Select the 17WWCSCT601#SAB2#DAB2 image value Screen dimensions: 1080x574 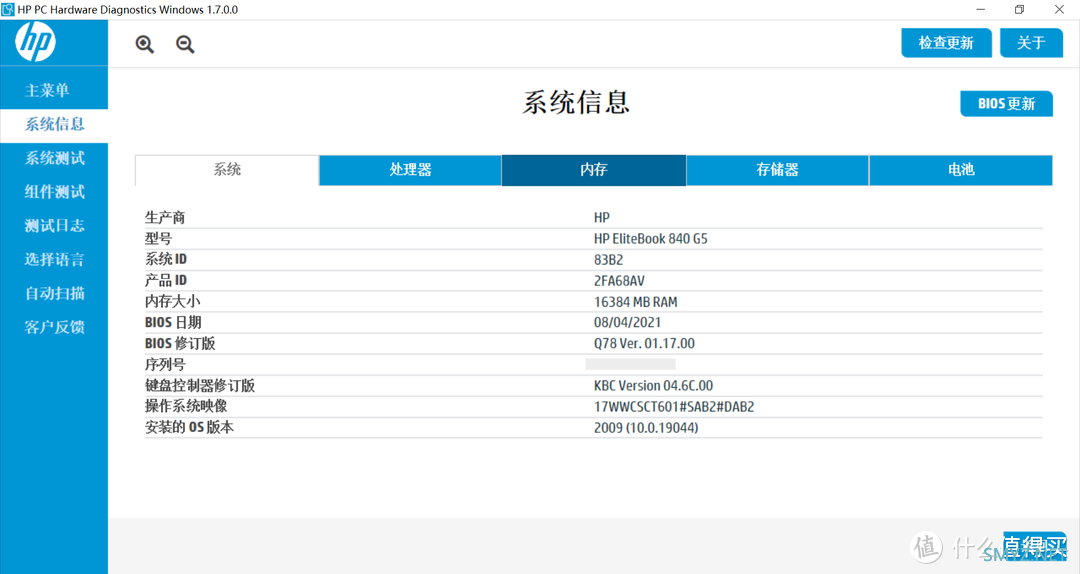click(674, 407)
